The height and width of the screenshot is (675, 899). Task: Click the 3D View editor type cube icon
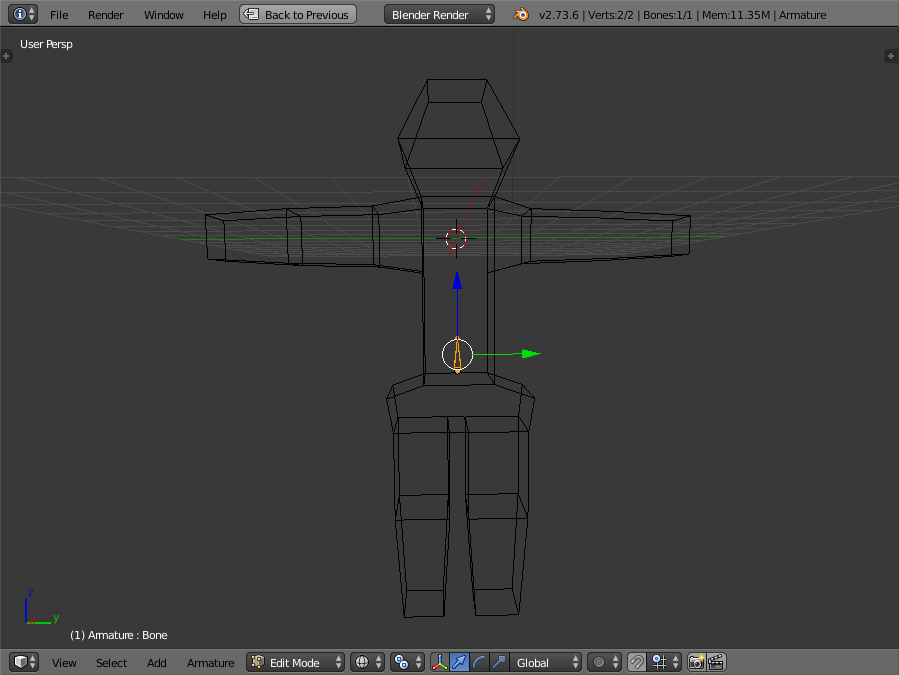point(24,662)
